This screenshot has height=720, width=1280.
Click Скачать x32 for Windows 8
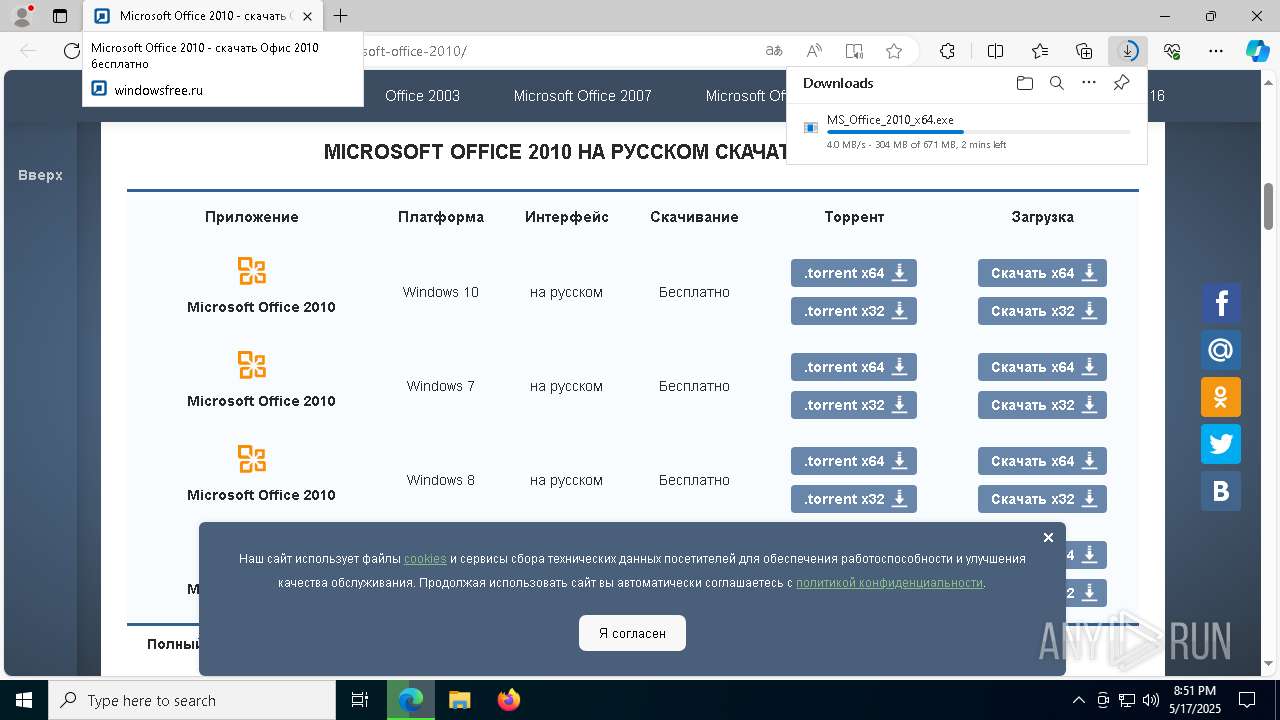tap(1042, 499)
